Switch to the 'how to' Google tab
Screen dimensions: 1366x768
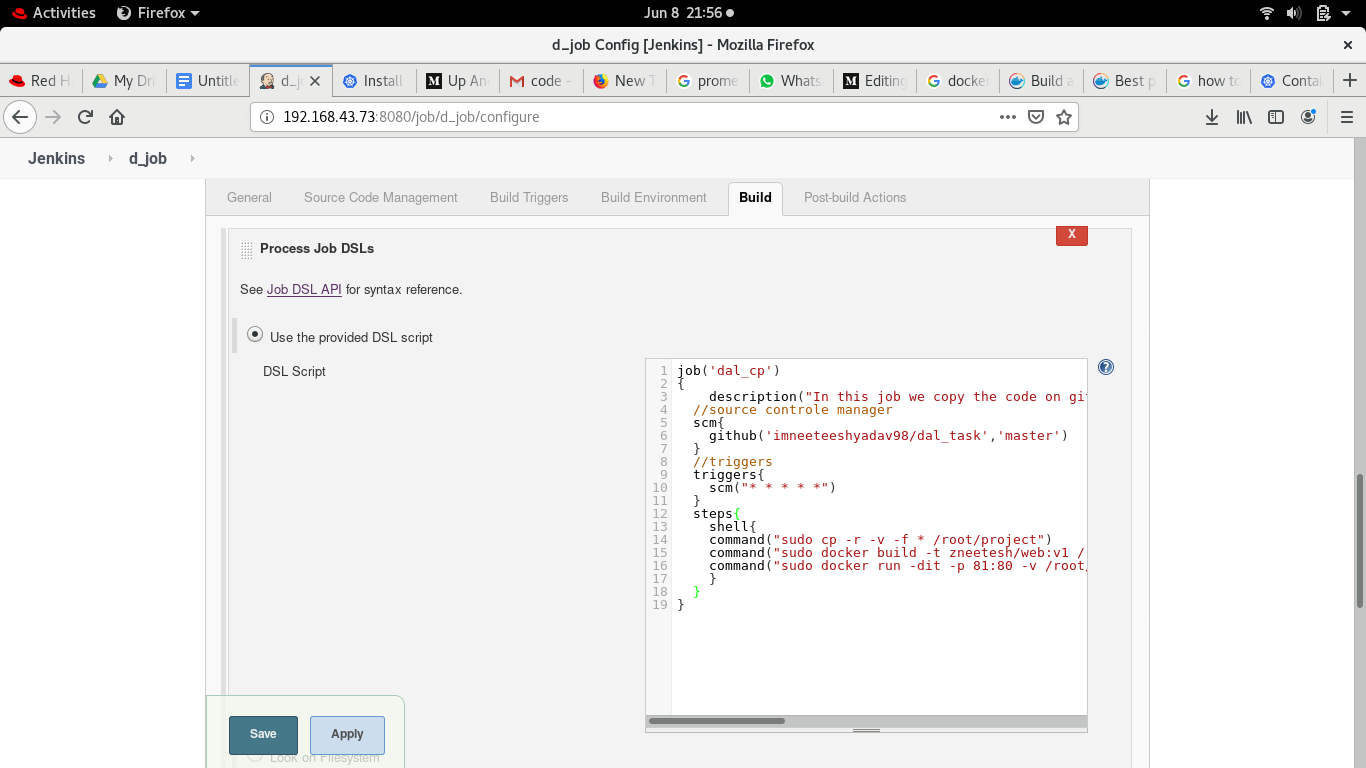(1209, 81)
